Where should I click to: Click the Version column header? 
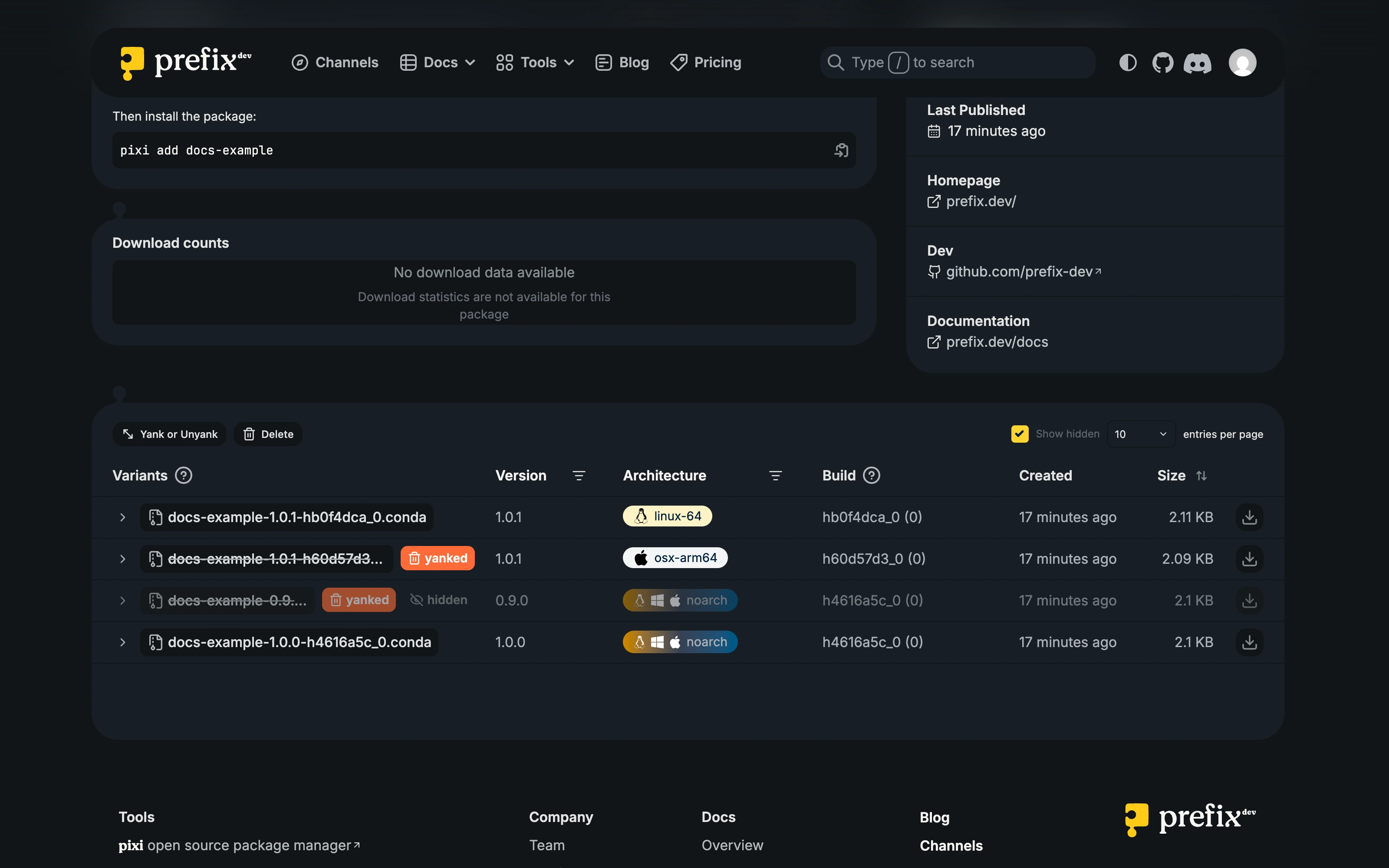520,475
